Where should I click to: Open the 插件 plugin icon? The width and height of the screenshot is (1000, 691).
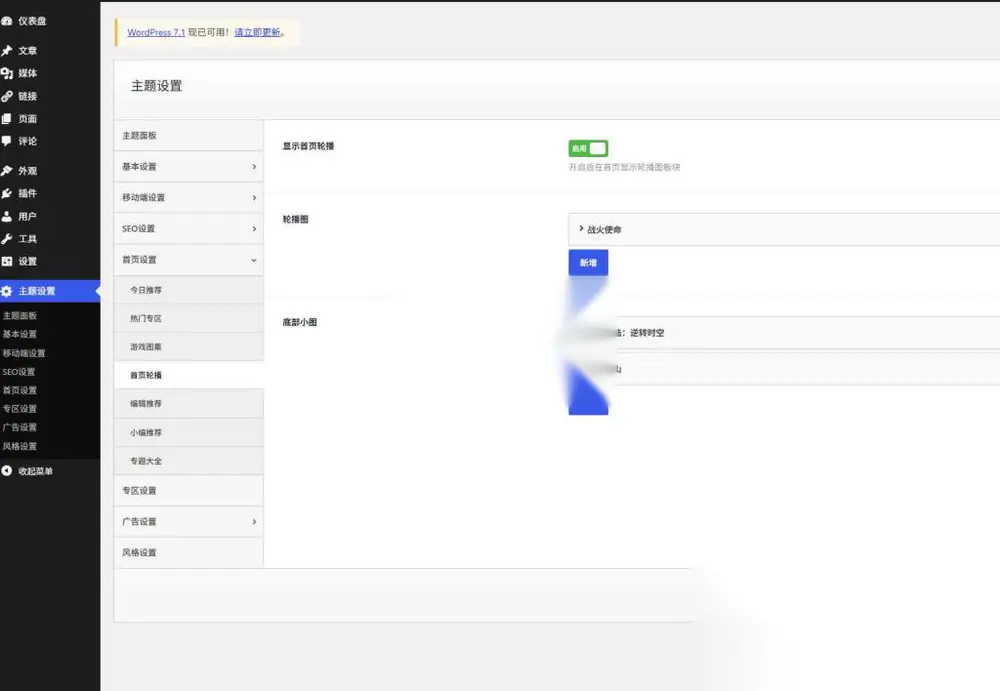tap(7, 193)
